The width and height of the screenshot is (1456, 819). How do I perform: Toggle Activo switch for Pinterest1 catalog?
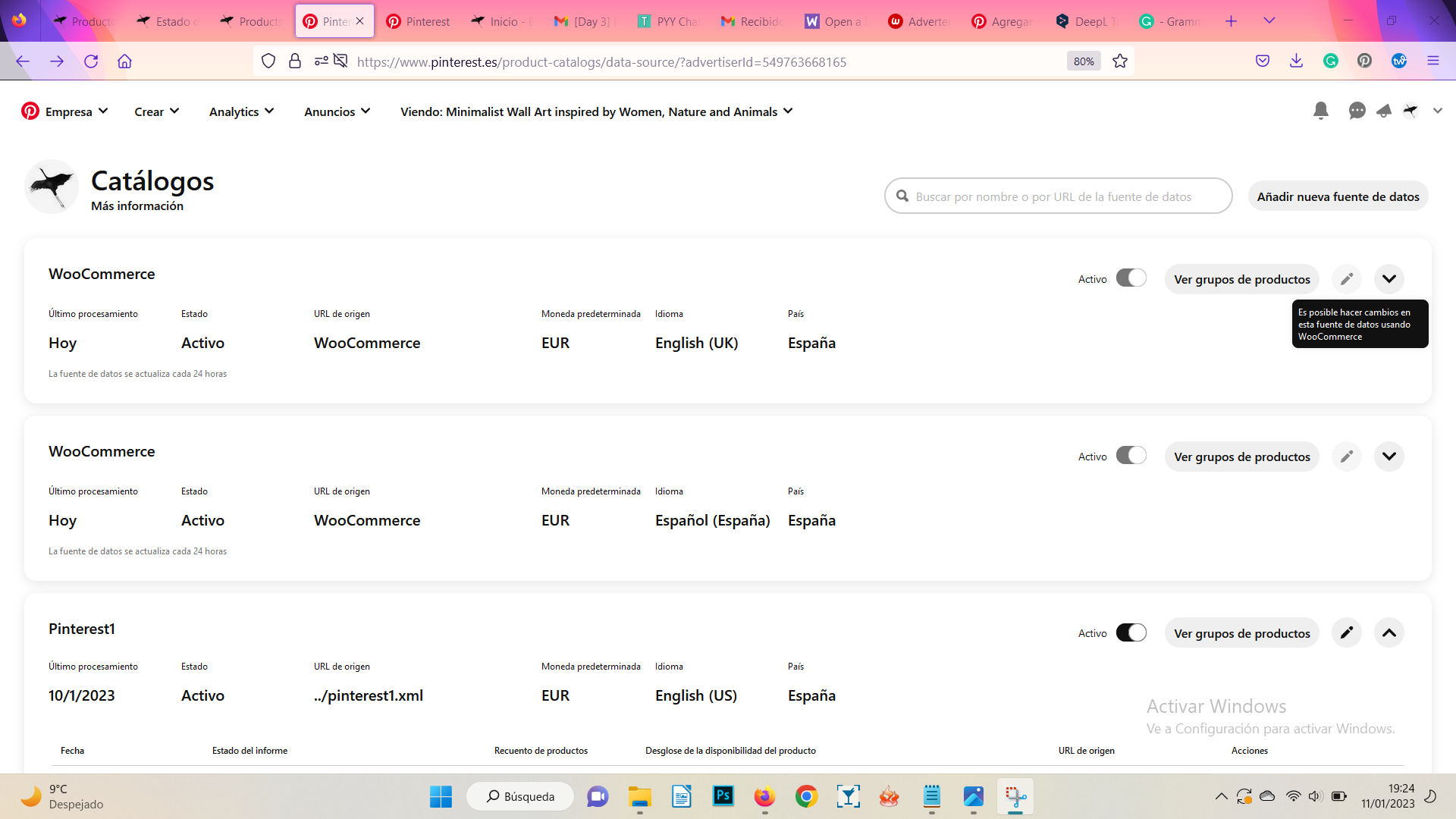click(x=1131, y=632)
